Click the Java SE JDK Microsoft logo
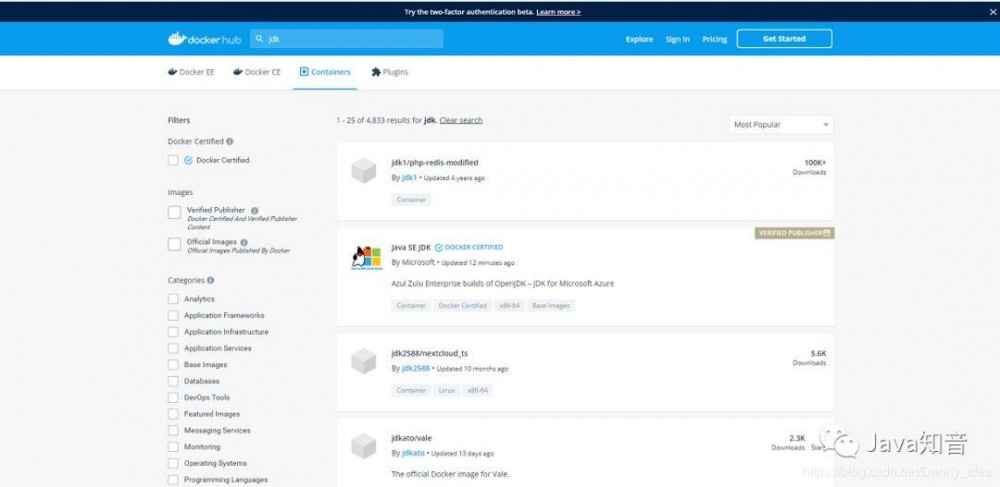The image size is (1000, 487). (366, 258)
